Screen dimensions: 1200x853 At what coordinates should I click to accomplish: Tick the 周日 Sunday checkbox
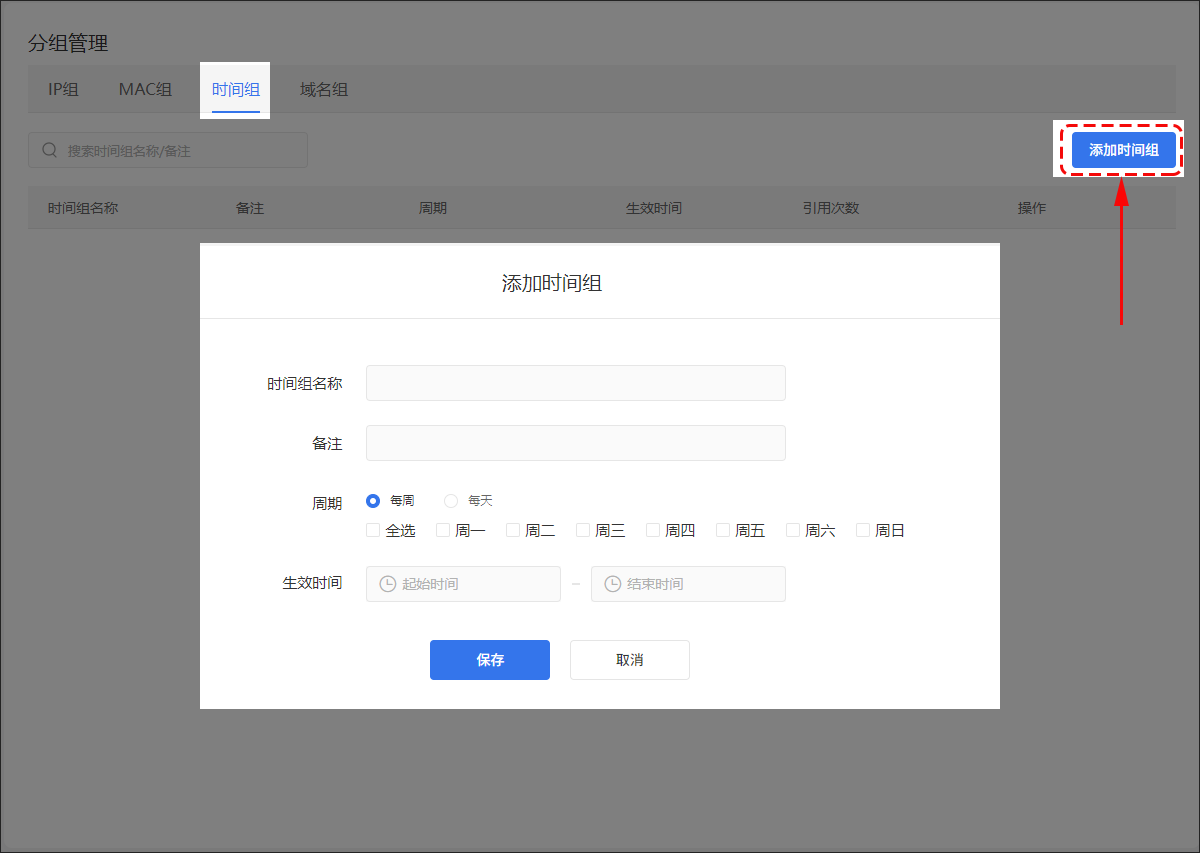pos(863,530)
